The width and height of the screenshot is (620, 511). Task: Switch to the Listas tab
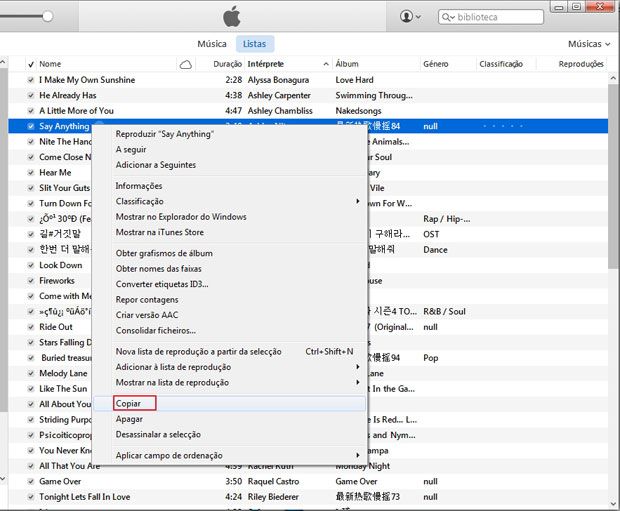coord(255,44)
